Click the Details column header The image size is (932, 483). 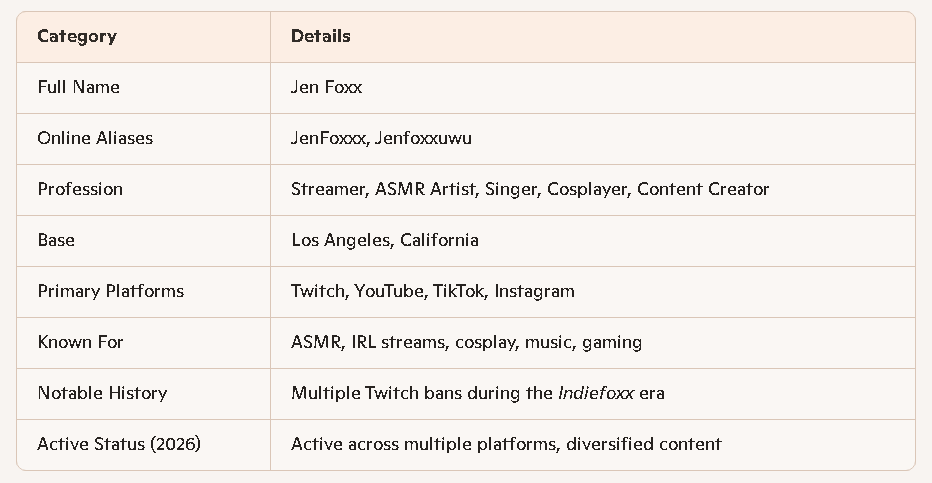pyautogui.click(x=321, y=36)
